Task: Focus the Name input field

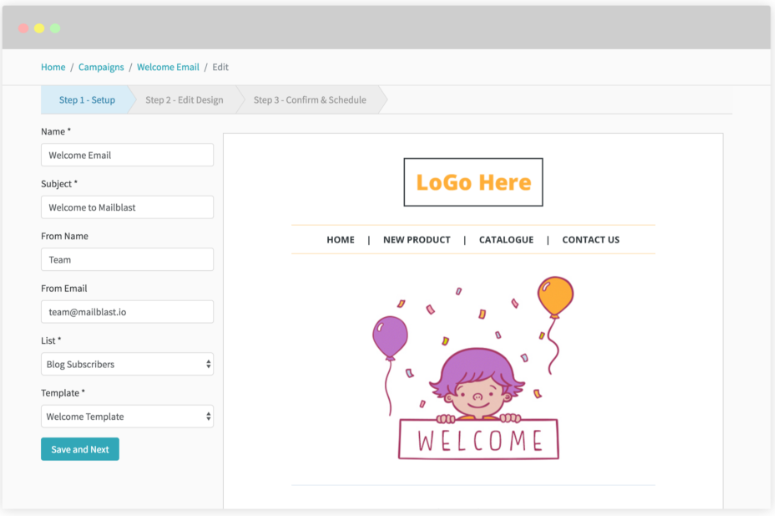Action: click(128, 155)
